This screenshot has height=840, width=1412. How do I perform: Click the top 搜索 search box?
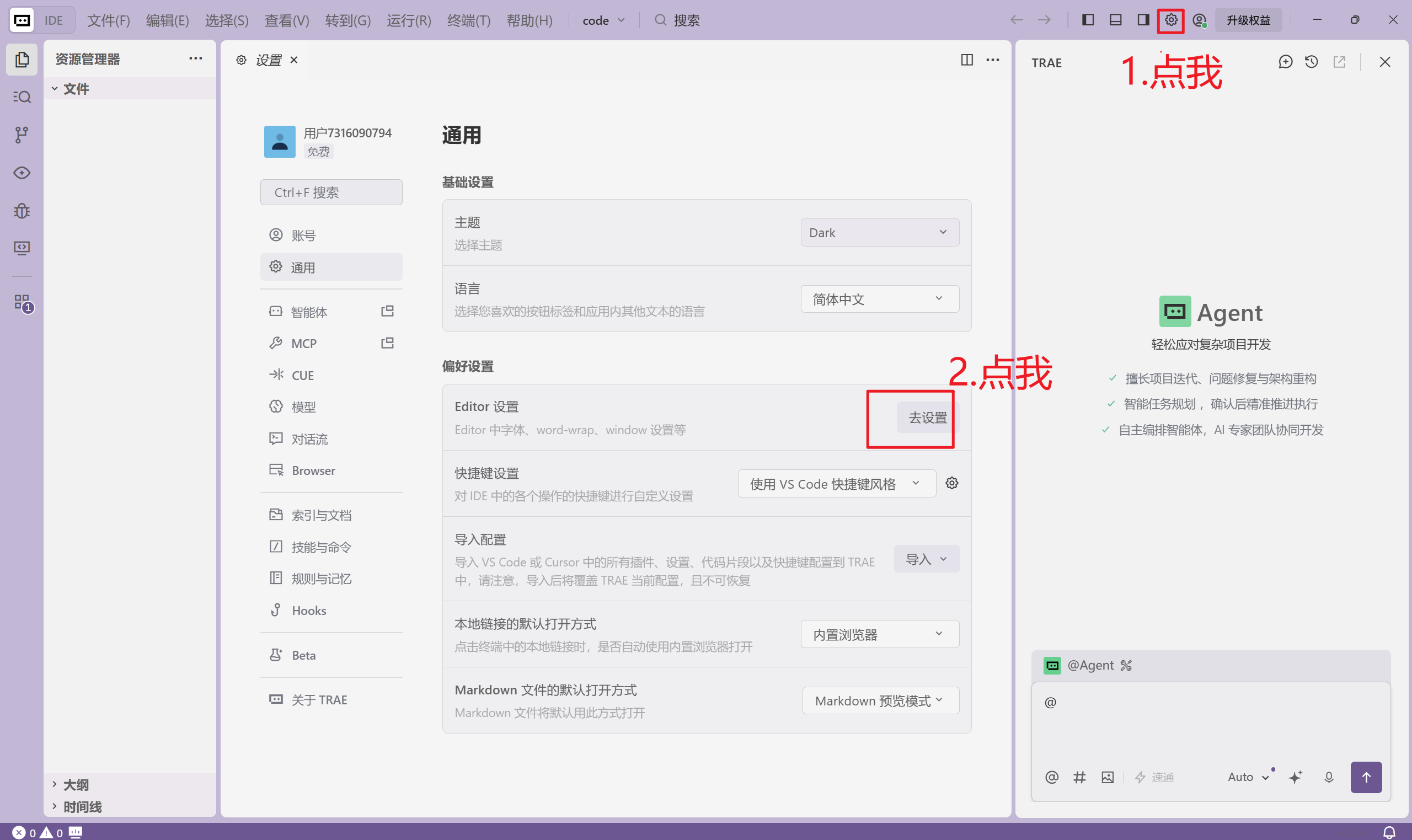click(x=677, y=20)
